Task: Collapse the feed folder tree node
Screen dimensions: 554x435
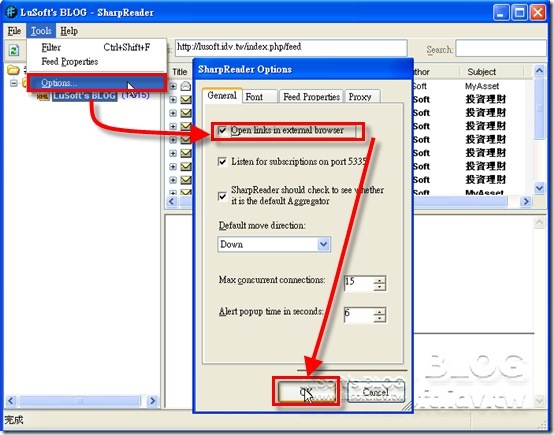Action: click(13, 83)
